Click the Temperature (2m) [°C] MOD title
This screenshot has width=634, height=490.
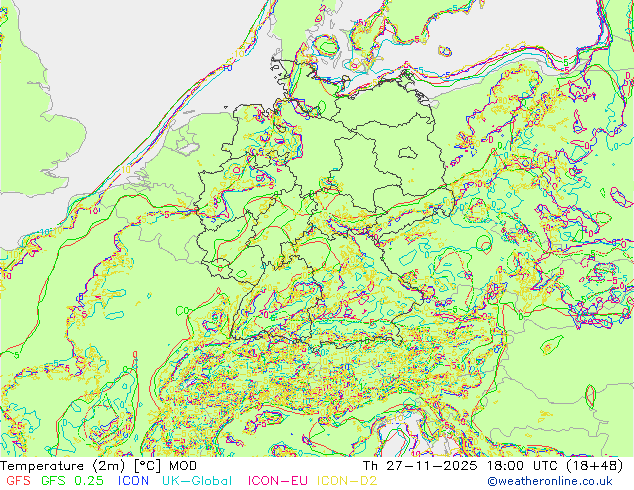tap(99, 466)
